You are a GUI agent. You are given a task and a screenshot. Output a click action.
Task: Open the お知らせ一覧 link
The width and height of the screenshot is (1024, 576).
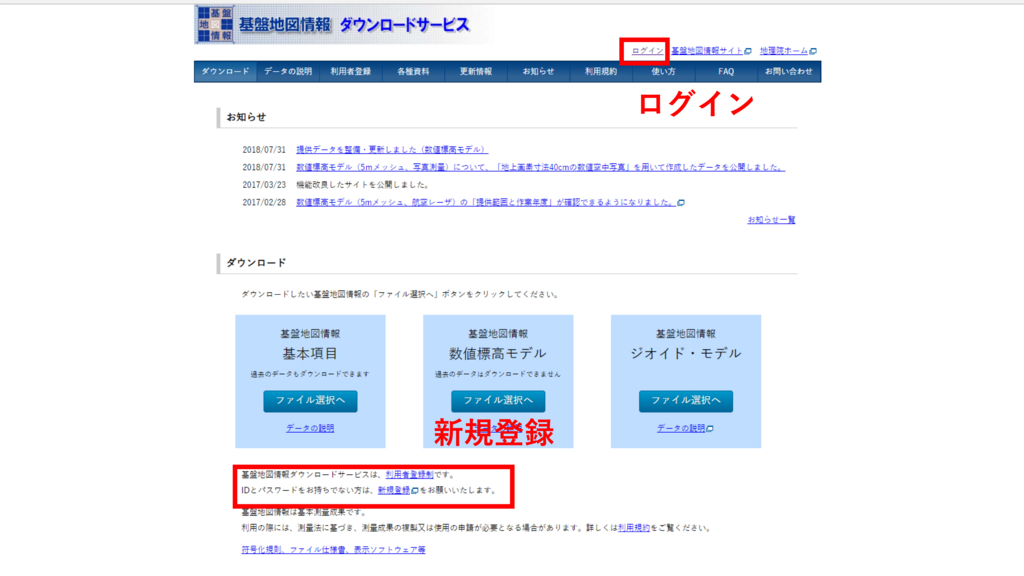click(x=771, y=219)
